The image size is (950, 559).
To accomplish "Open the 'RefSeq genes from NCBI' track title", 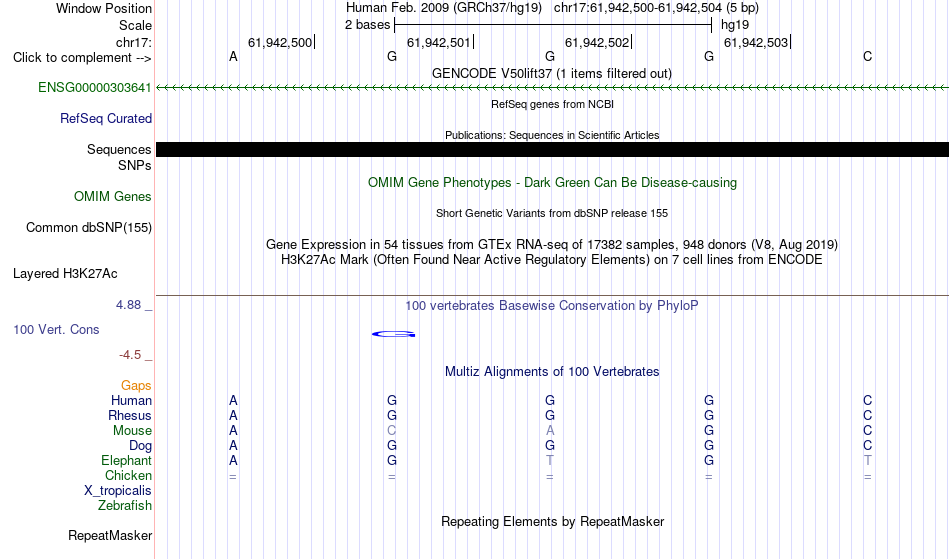I will tap(552, 104).
